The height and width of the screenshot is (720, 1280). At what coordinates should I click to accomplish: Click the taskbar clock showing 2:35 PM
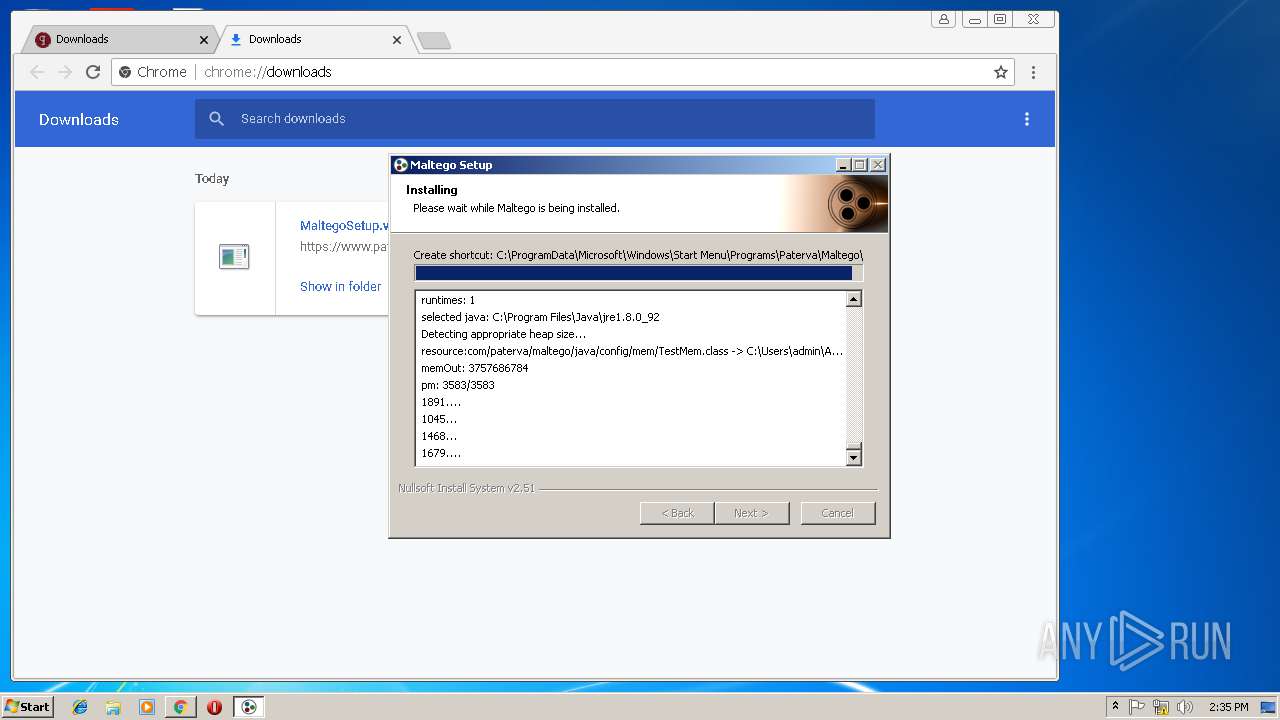point(1228,707)
